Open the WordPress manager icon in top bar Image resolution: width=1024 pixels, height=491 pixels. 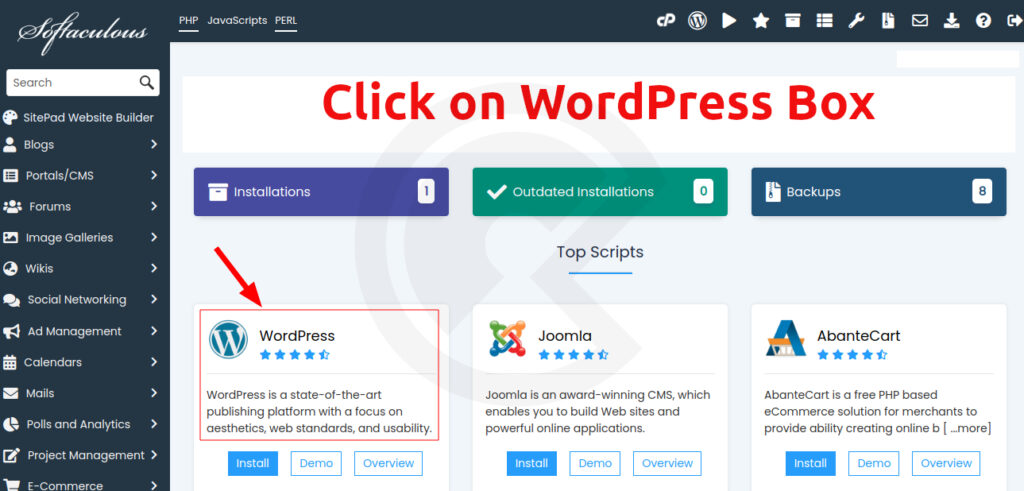pyautogui.click(x=697, y=21)
